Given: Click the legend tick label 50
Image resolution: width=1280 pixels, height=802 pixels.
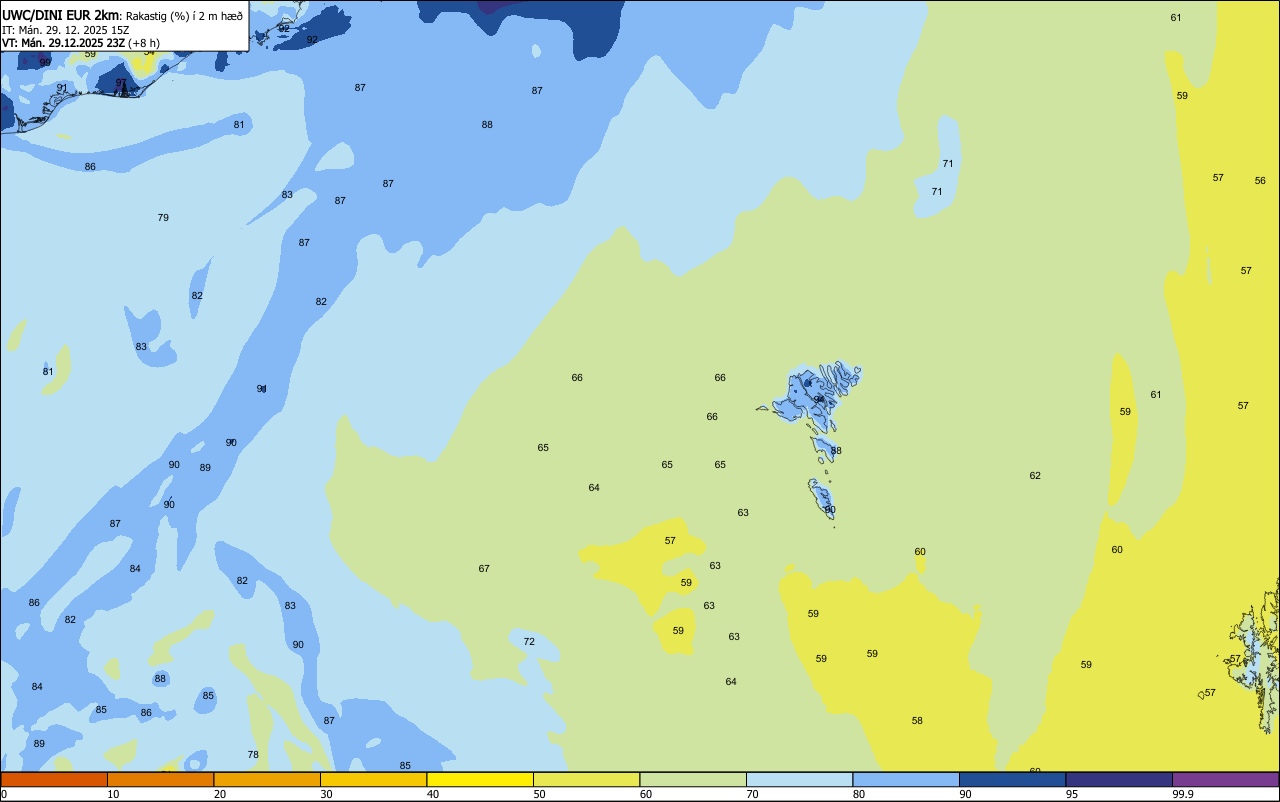Looking at the screenshot, I should tap(540, 794).
